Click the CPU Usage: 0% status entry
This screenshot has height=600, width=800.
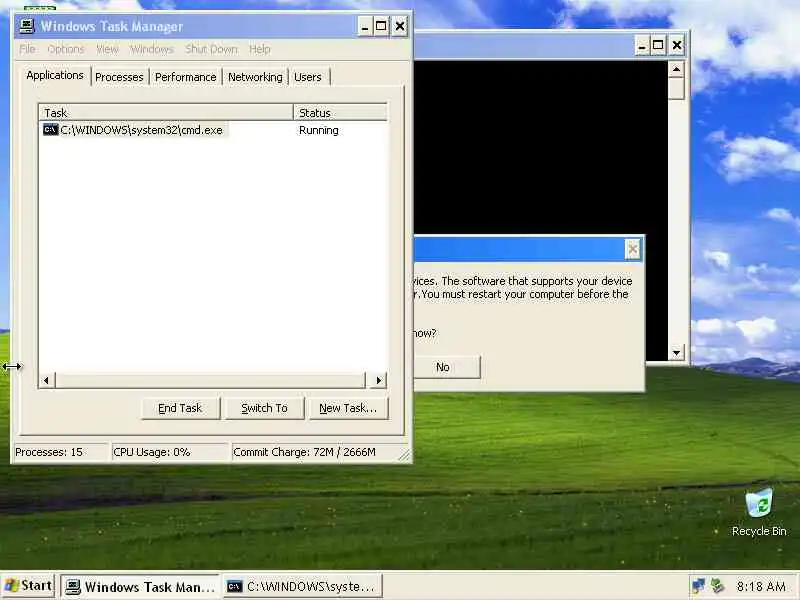[x=170, y=452]
